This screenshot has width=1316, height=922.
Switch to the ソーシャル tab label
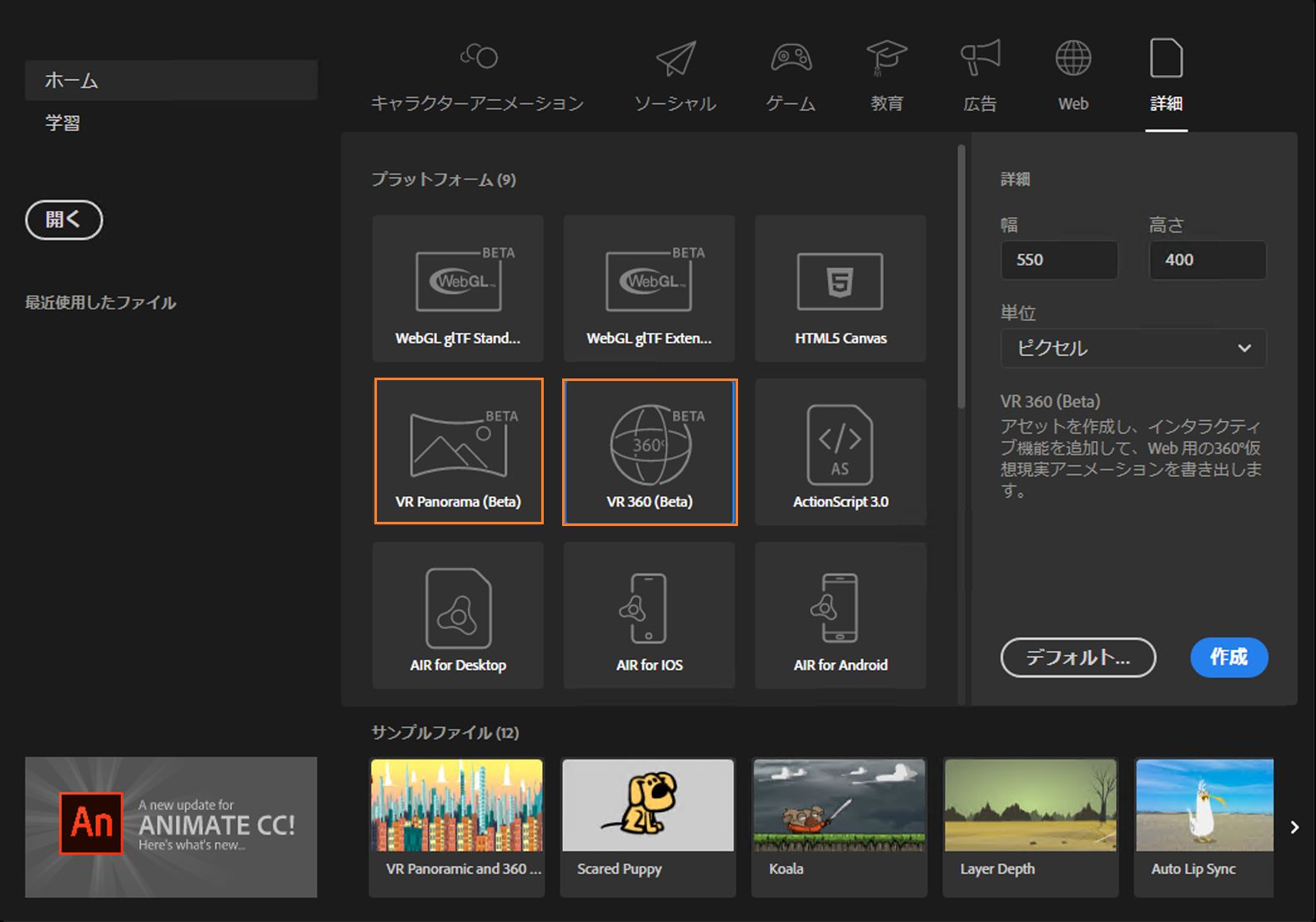tap(676, 103)
